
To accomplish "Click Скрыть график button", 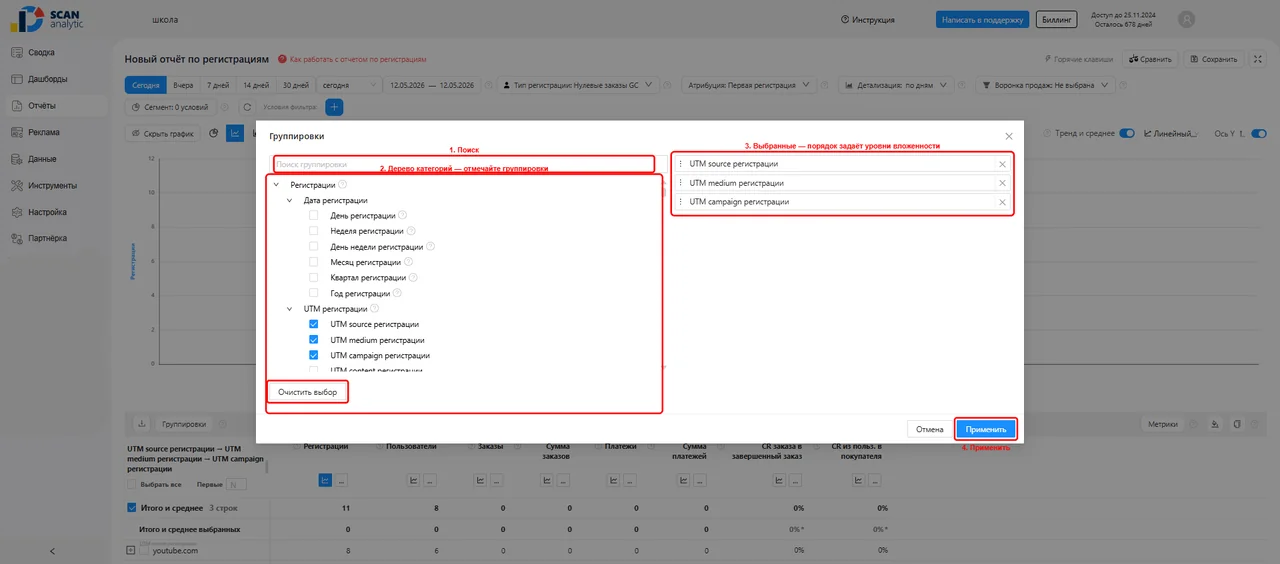I will click(x=162, y=133).
